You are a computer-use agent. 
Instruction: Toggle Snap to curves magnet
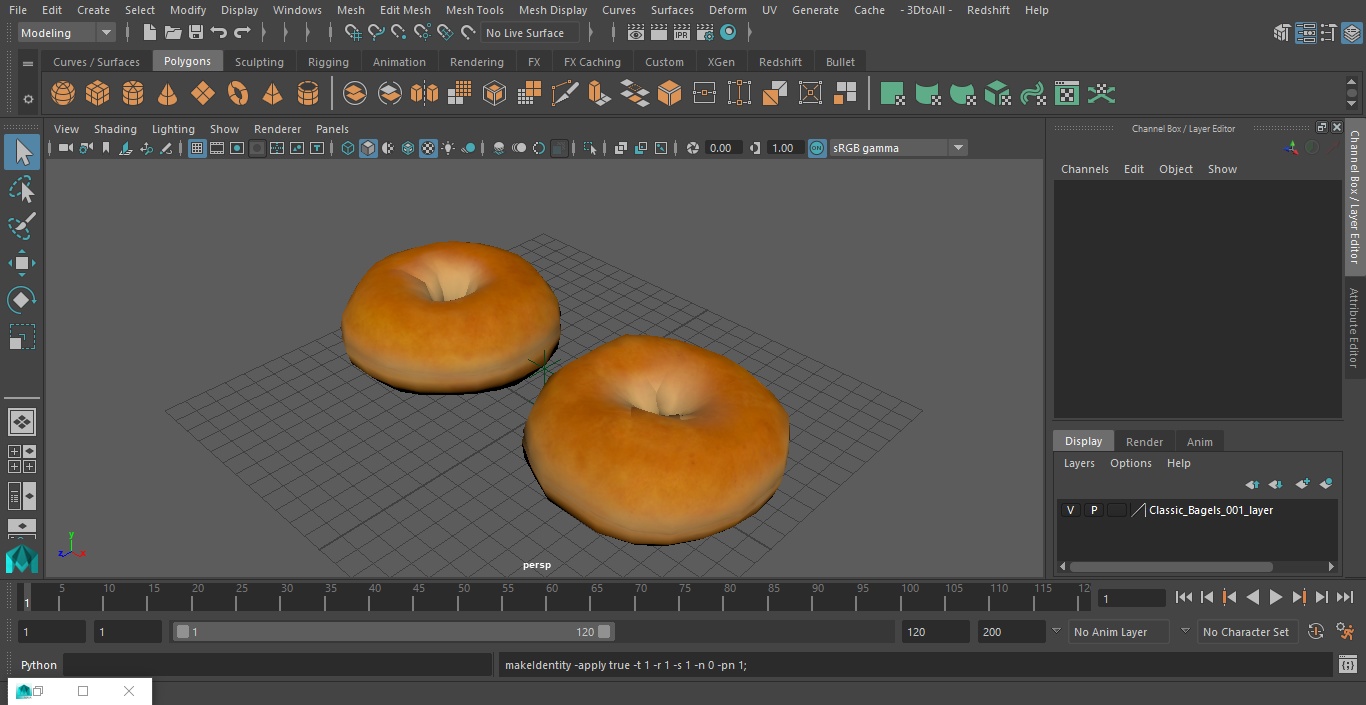coord(376,33)
